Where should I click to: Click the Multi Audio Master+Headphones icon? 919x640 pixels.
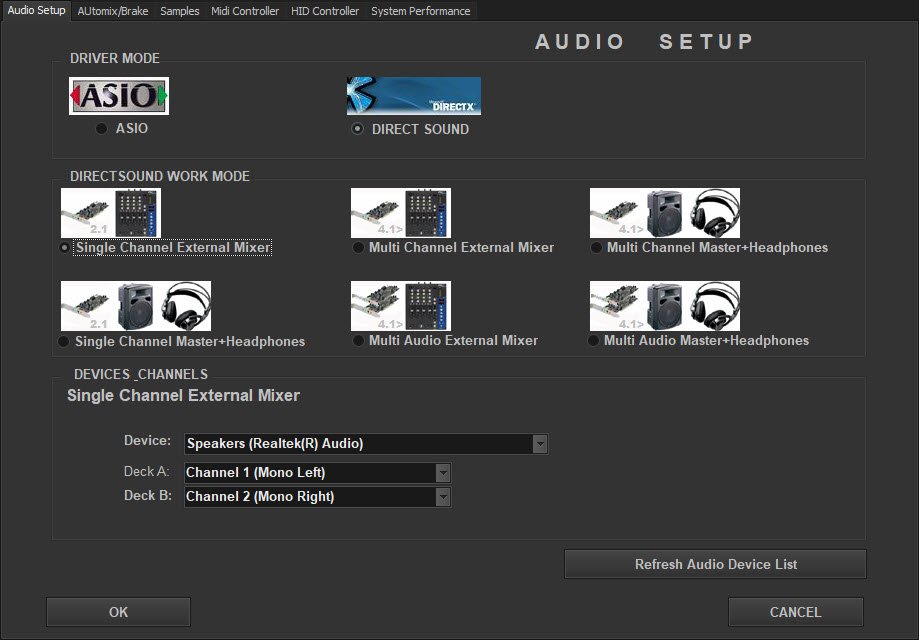664,306
